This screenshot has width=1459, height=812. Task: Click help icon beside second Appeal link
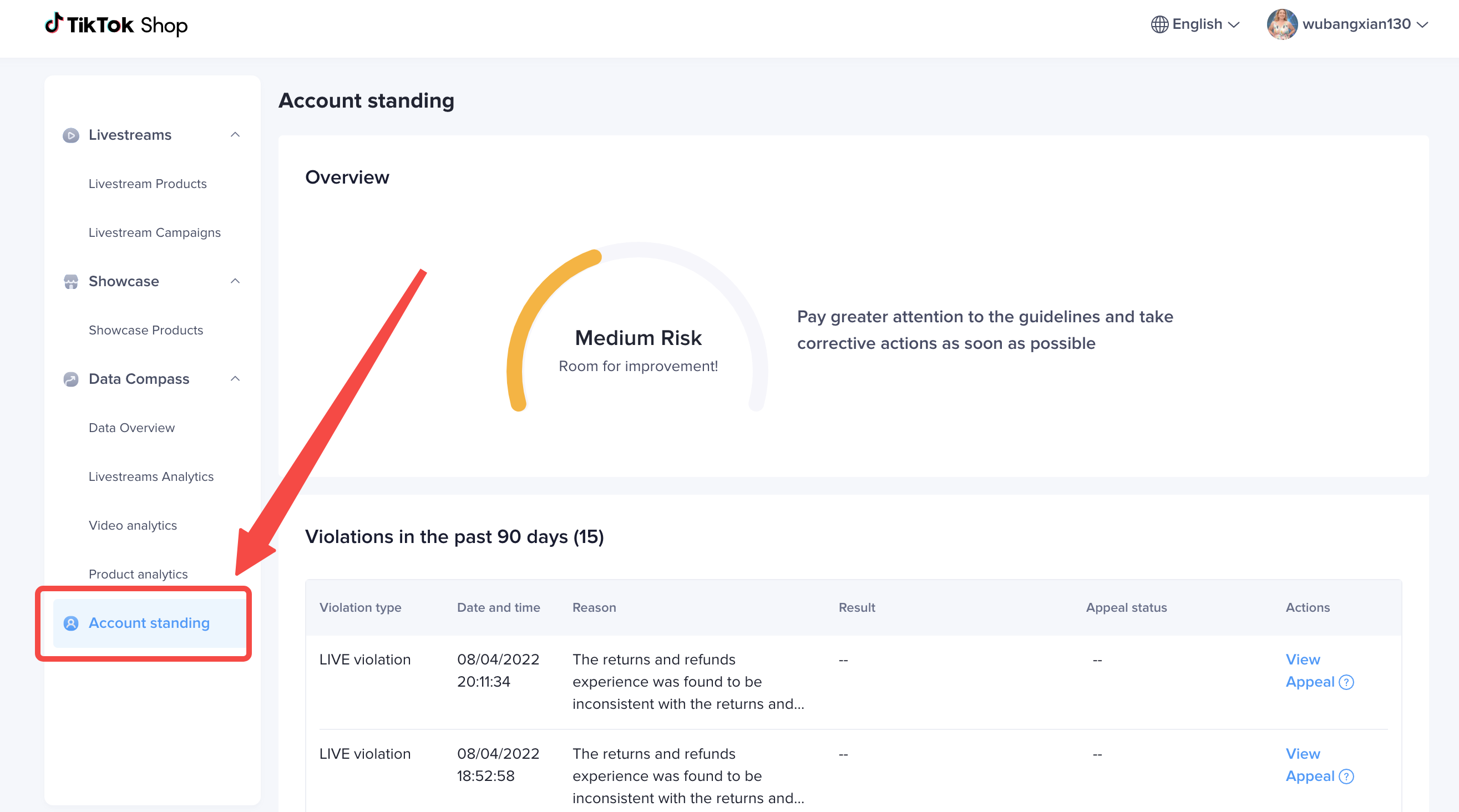[x=1346, y=777]
